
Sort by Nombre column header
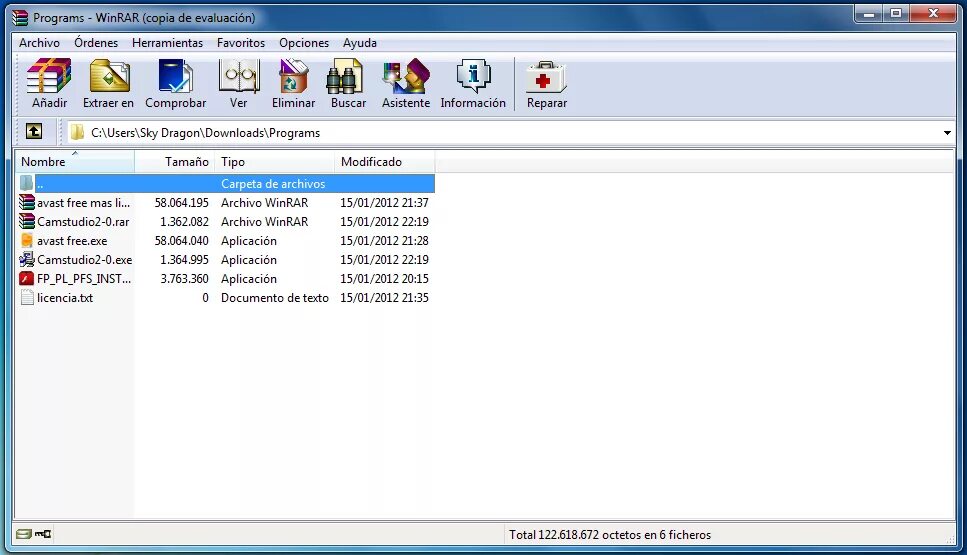pyautogui.click(x=75, y=162)
